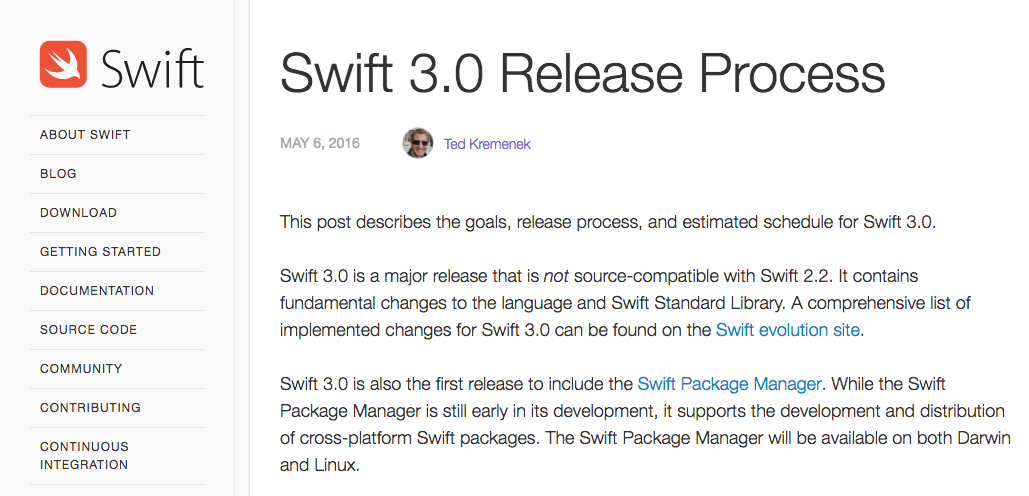Open the Download page from sidebar
Viewport: 1029px width, 496px height.
coord(78,213)
